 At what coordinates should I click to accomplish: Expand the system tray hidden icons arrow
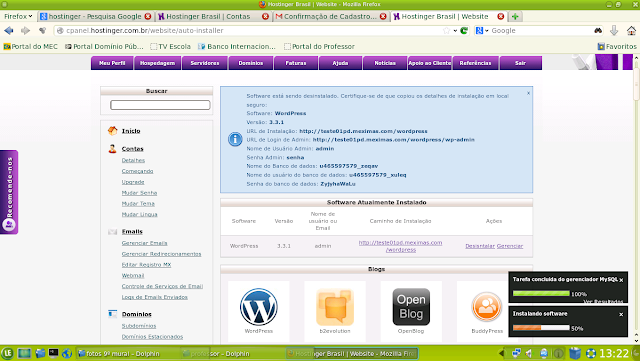click(501, 353)
